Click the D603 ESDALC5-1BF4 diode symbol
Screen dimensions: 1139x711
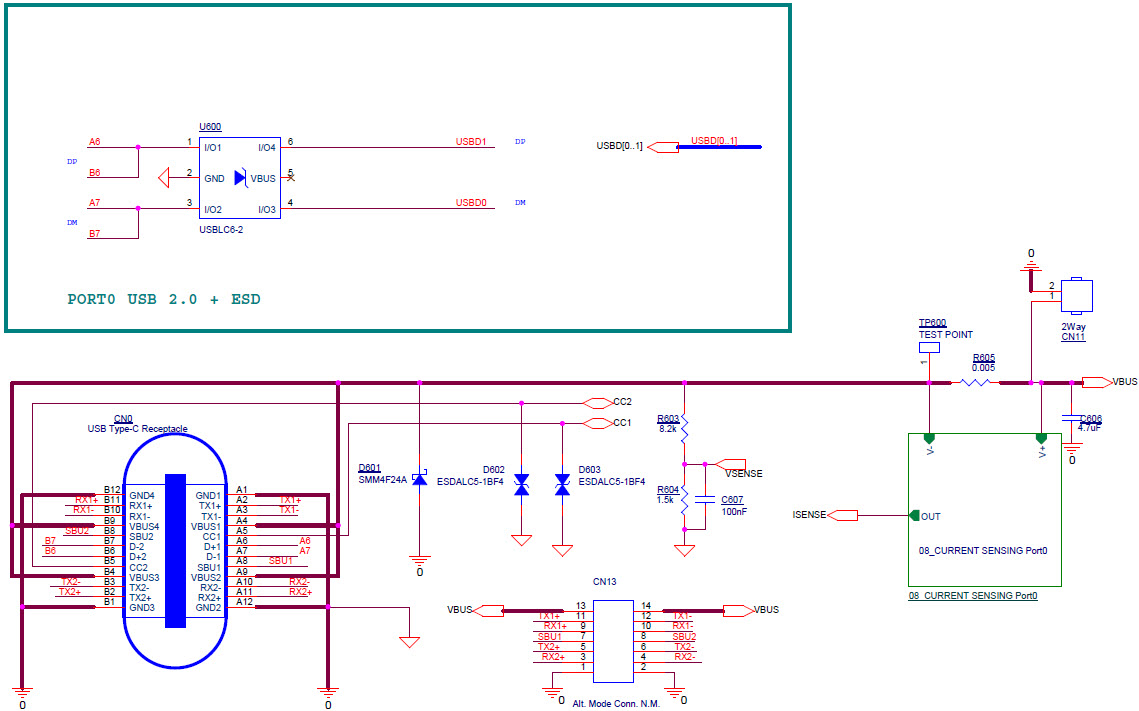[562, 482]
